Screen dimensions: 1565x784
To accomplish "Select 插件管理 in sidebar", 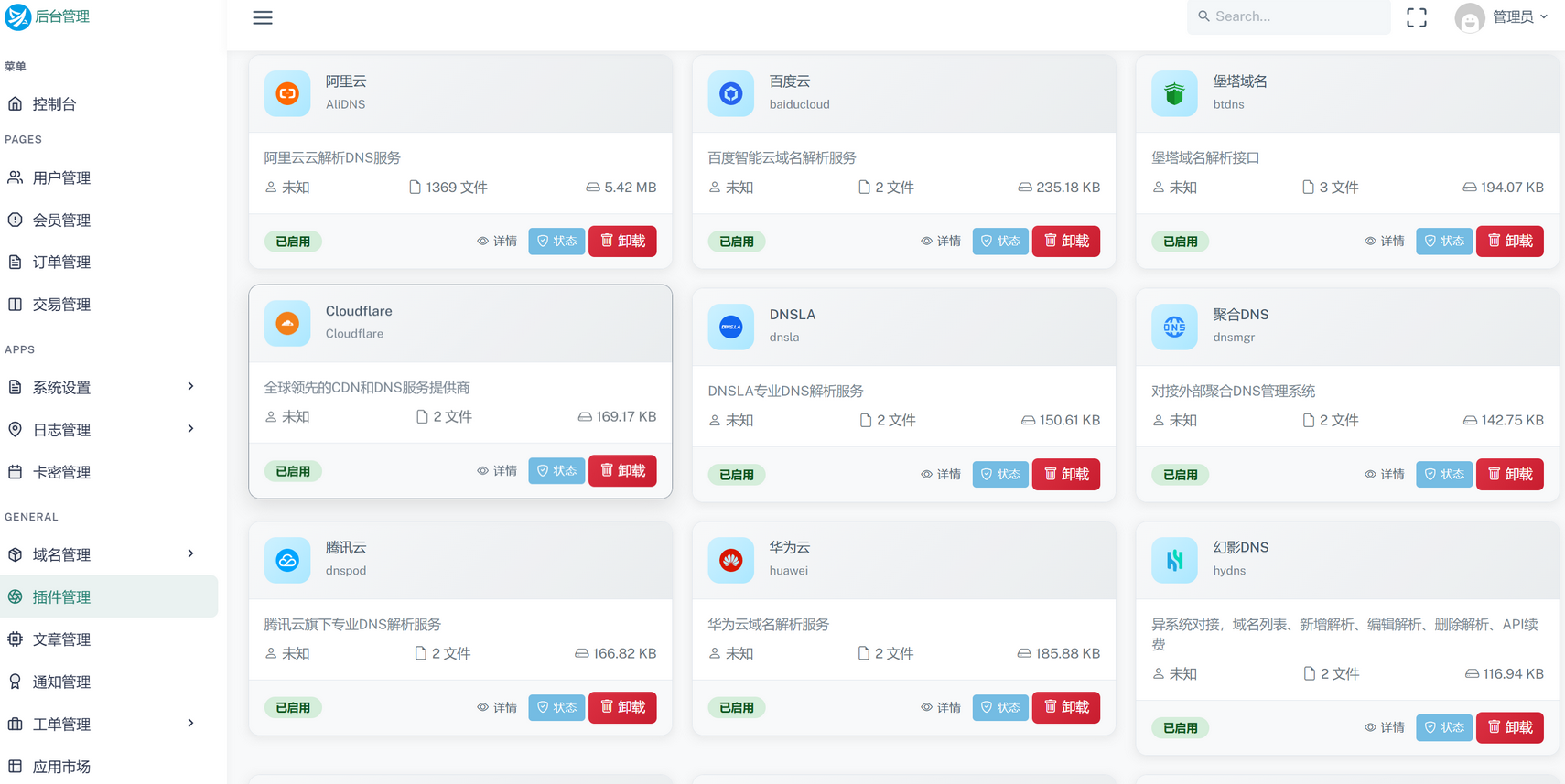I will coord(109,596).
